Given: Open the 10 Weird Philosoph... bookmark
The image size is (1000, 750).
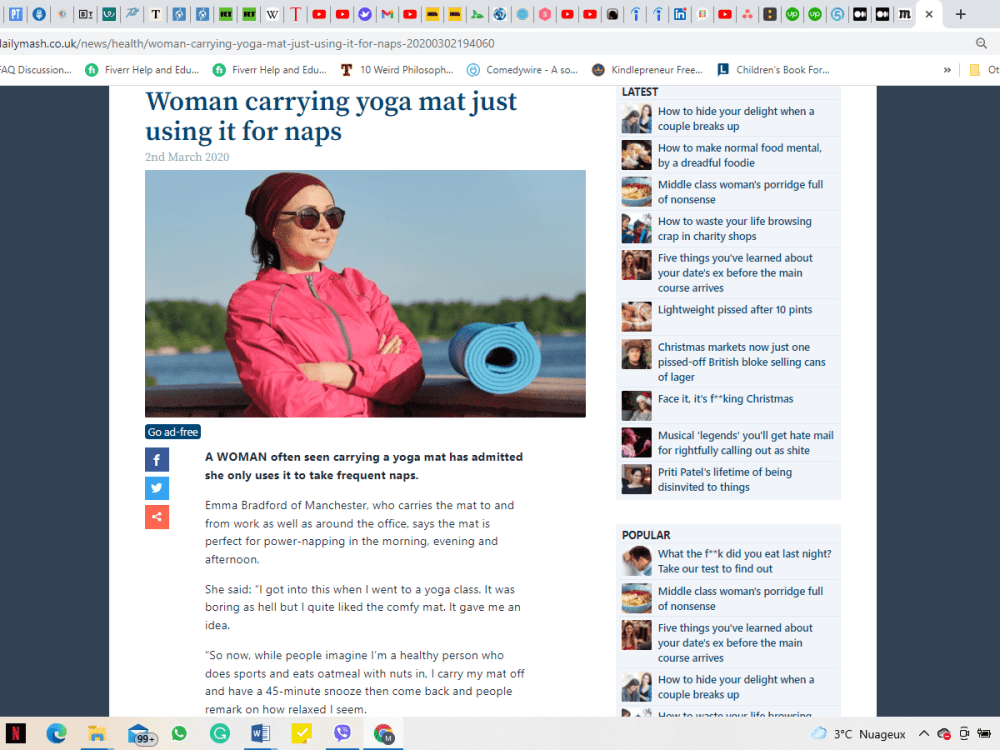Looking at the screenshot, I should click(397, 70).
